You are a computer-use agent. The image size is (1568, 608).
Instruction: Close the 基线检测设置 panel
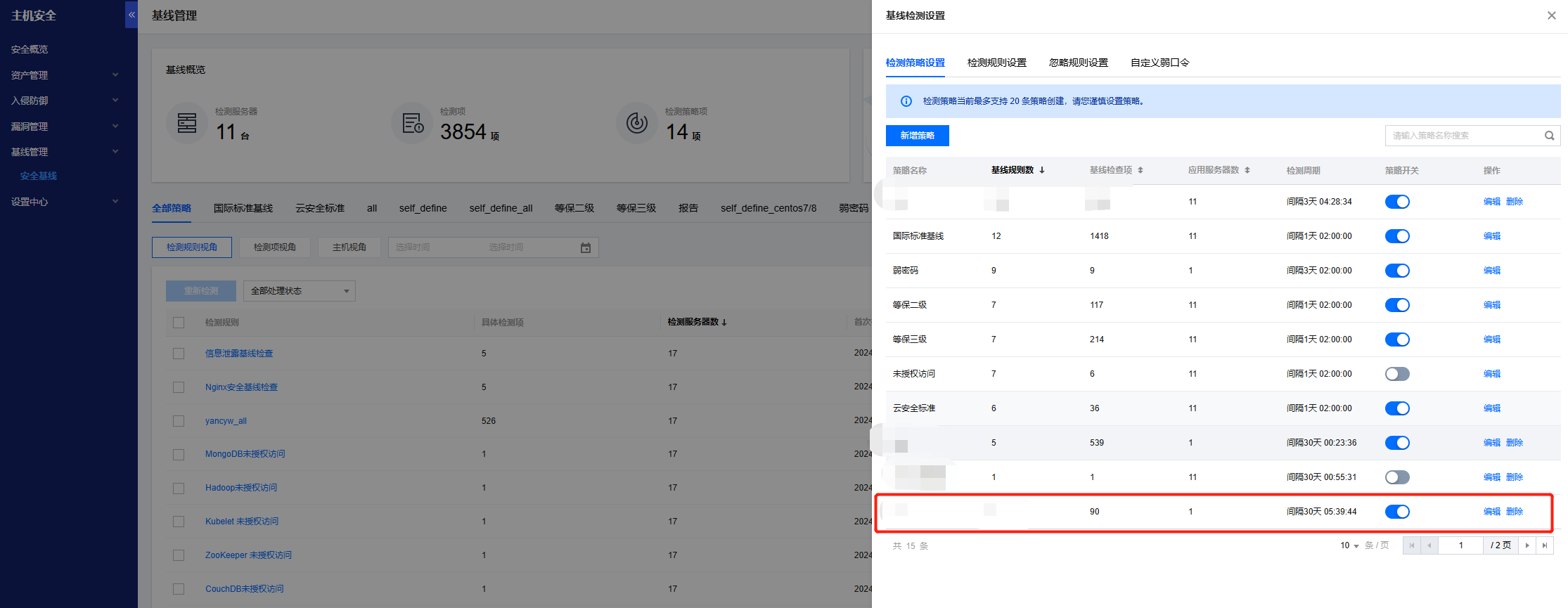click(1551, 15)
